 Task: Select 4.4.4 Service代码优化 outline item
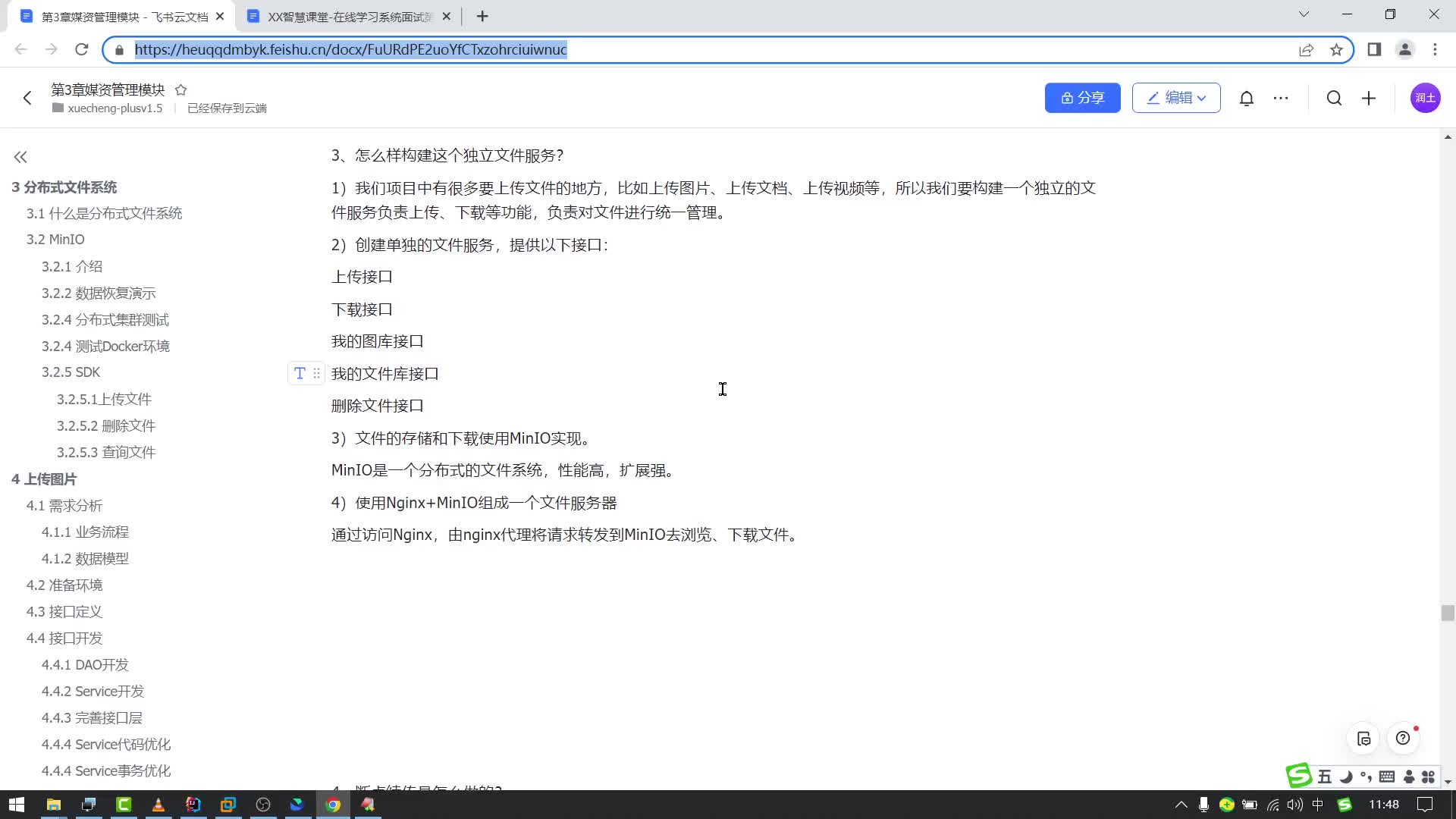click(106, 744)
